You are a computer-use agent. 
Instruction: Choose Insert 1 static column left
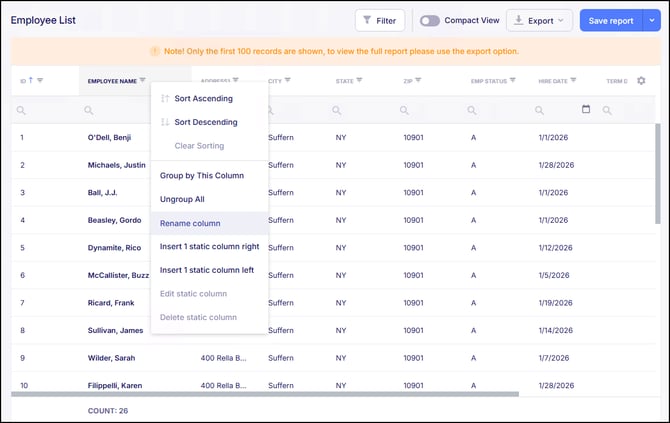pyautogui.click(x=209, y=270)
